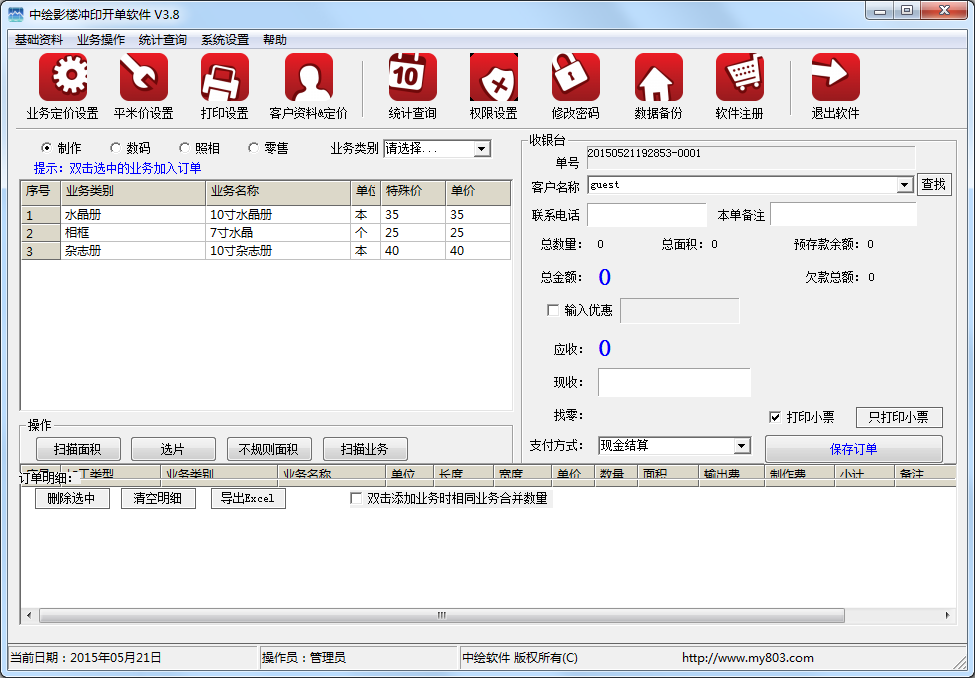Open the 帮助 menu
The image size is (975, 678).
[275, 40]
